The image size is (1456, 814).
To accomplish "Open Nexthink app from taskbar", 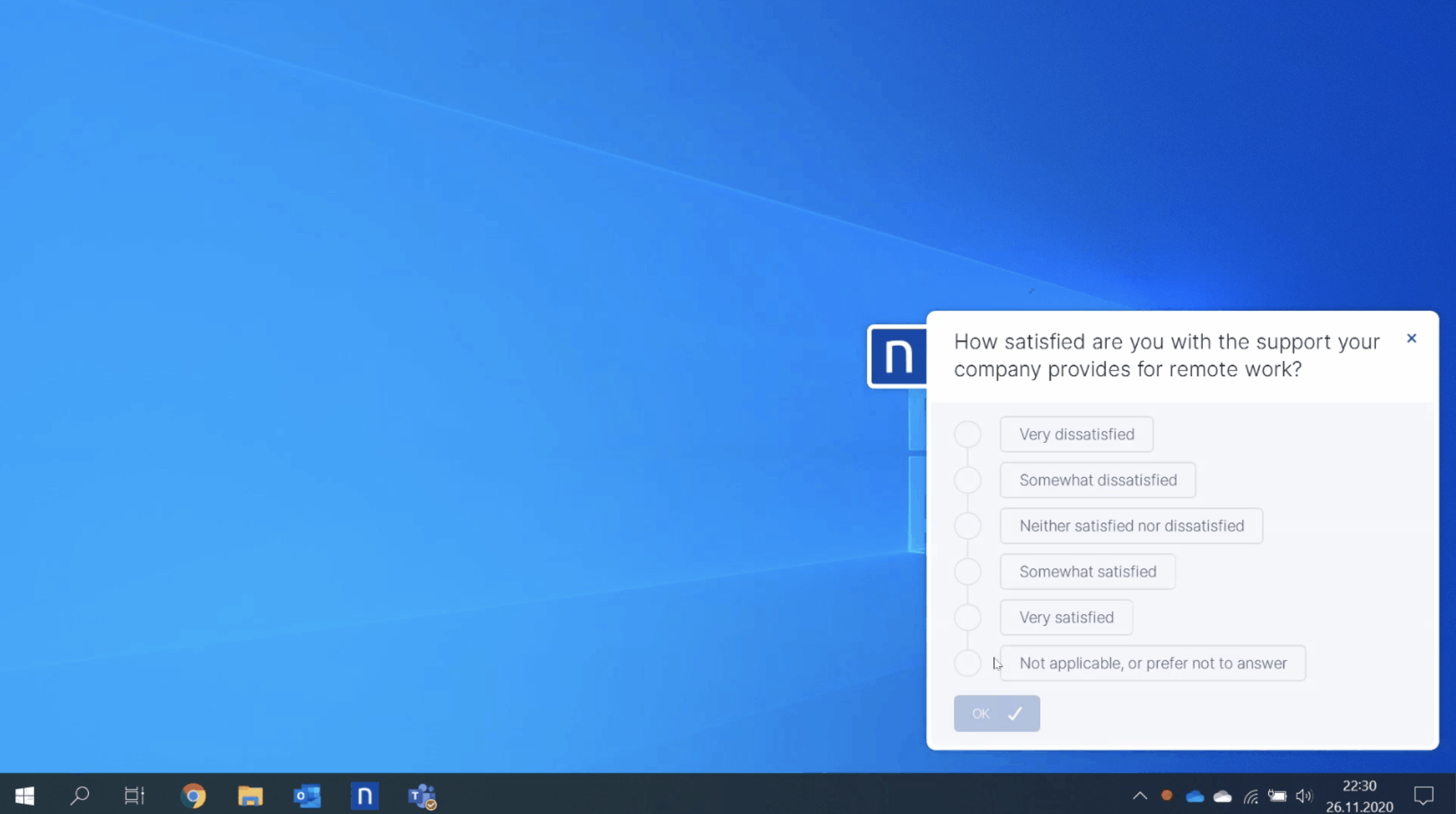I will point(364,796).
